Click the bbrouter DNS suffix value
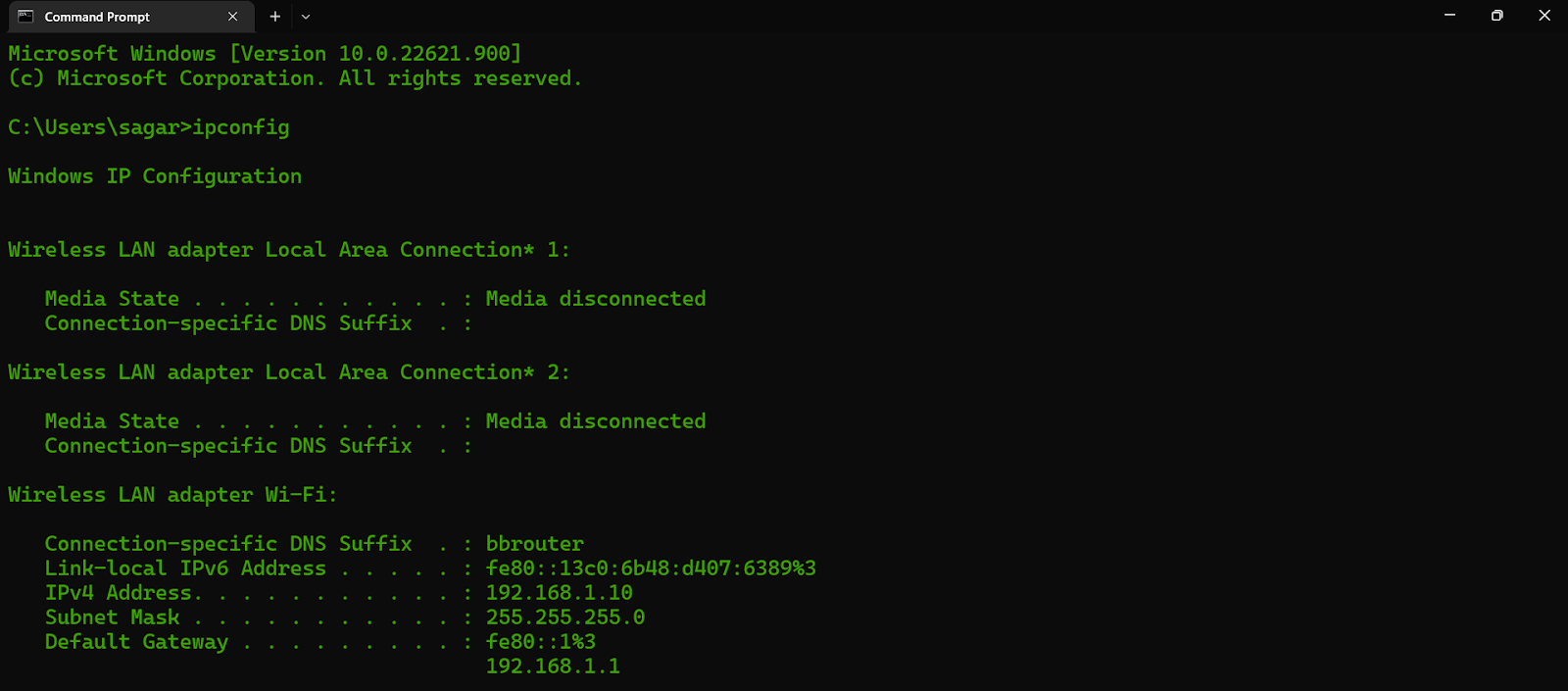1568x691 pixels. coord(535,544)
